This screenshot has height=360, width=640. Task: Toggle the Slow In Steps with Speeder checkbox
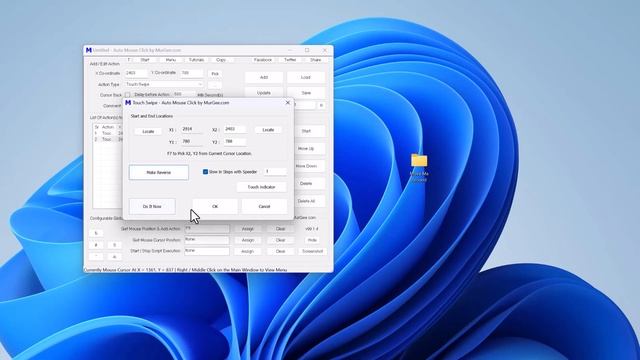click(205, 172)
